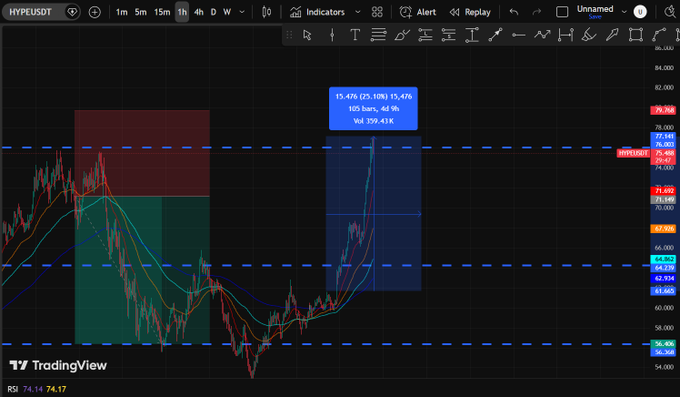Image resolution: width=680 pixels, height=397 pixels.
Task: Open the candlestick chart type selector
Action: pos(267,12)
